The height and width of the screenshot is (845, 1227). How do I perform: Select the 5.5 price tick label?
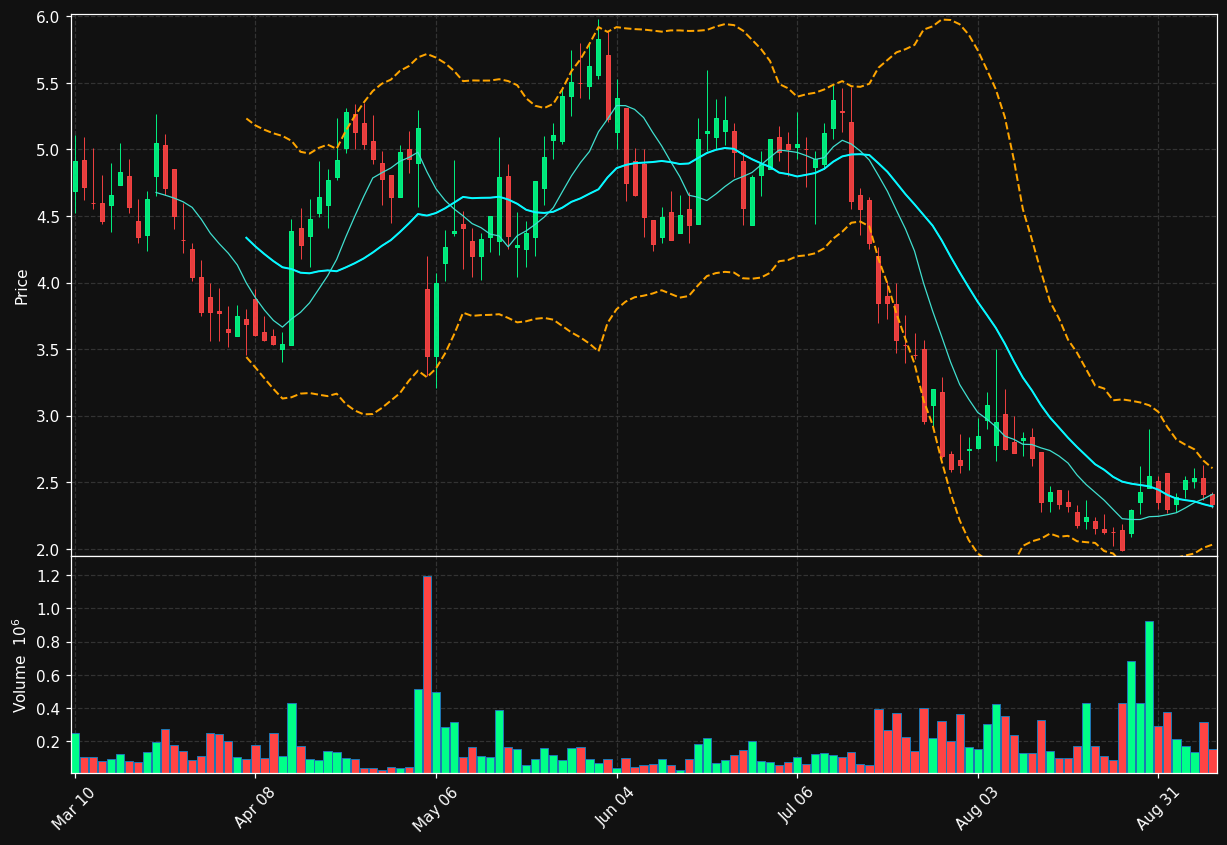click(49, 84)
